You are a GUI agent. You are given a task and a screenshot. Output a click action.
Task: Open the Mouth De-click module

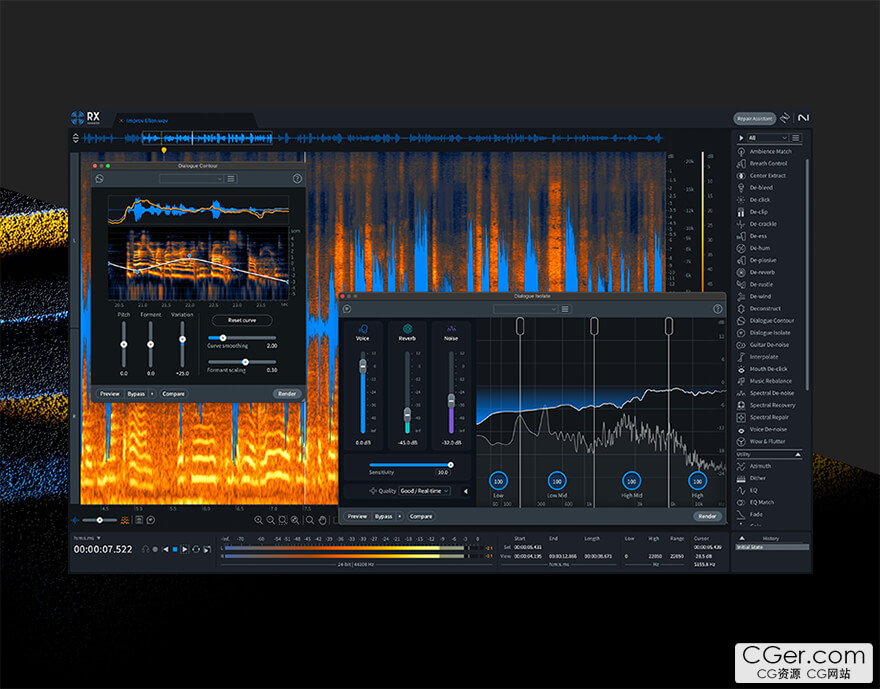(x=768, y=369)
